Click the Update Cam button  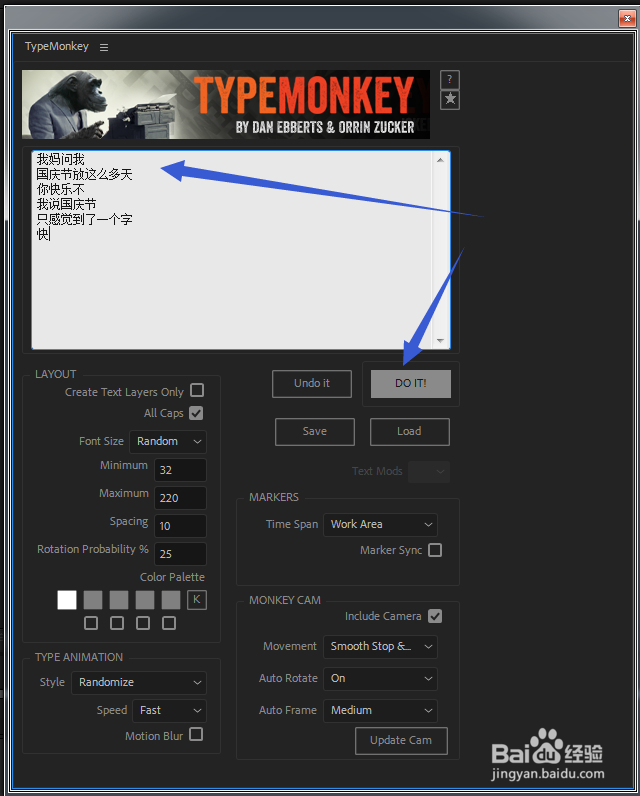[x=401, y=741]
